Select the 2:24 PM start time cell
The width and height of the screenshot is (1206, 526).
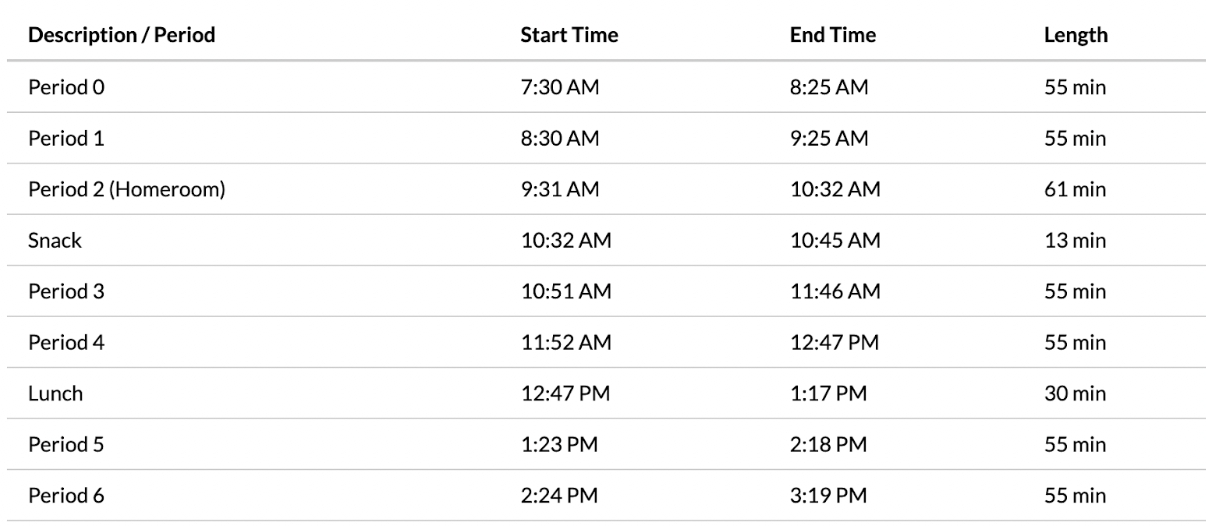(559, 495)
